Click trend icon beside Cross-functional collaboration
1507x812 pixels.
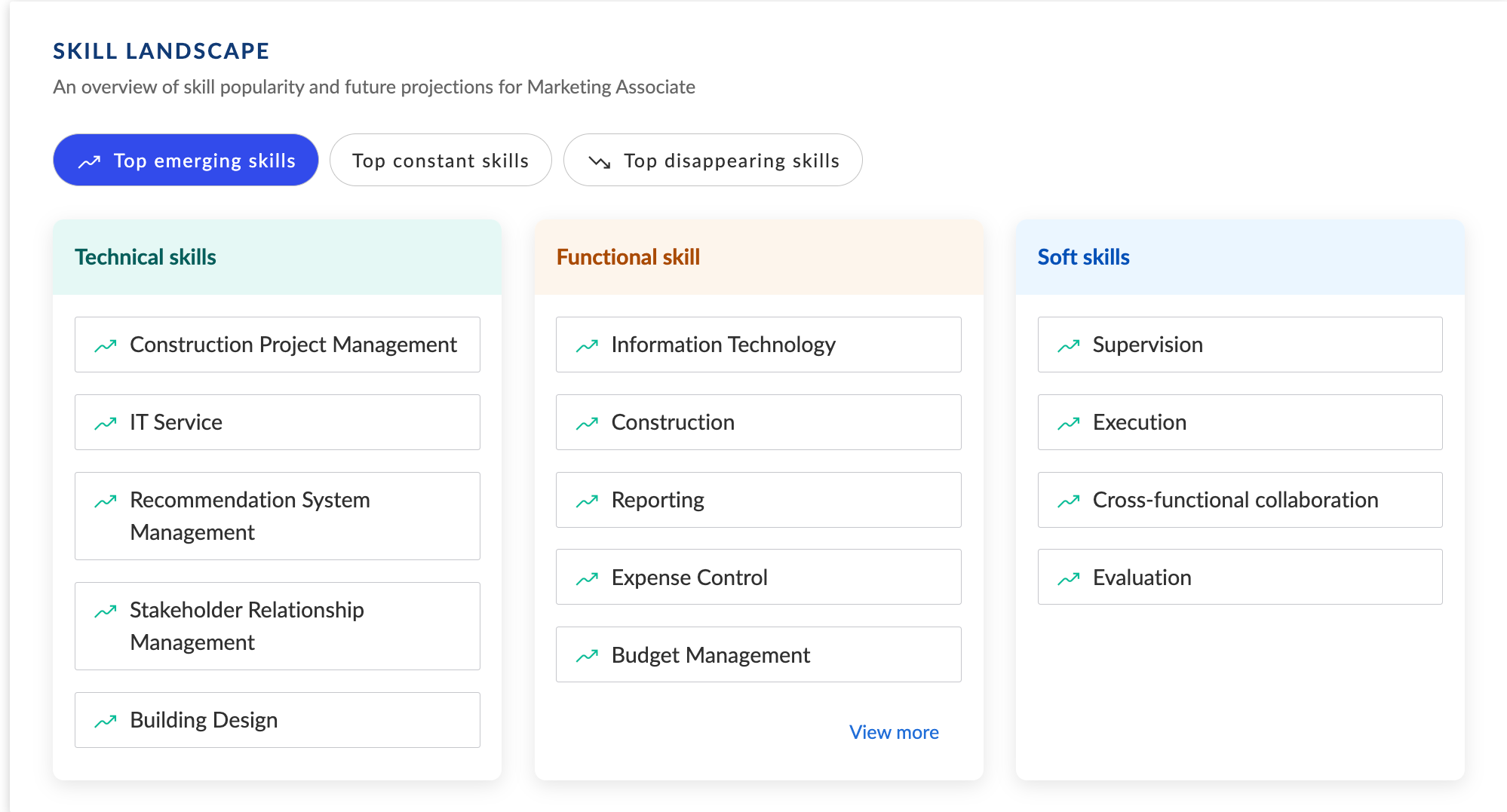point(1068,501)
